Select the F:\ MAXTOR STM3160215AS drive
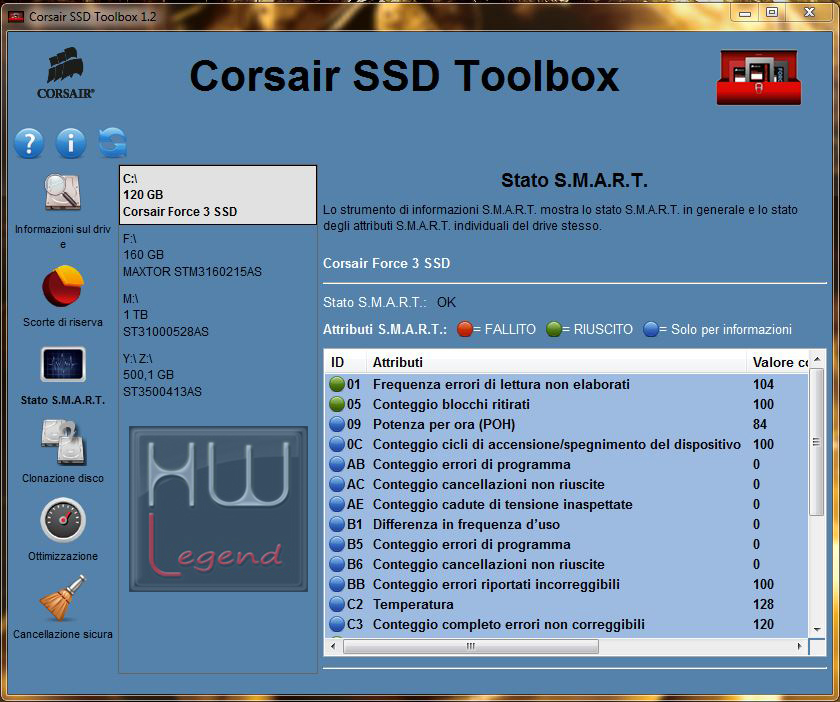The width and height of the screenshot is (840, 702). (218, 255)
